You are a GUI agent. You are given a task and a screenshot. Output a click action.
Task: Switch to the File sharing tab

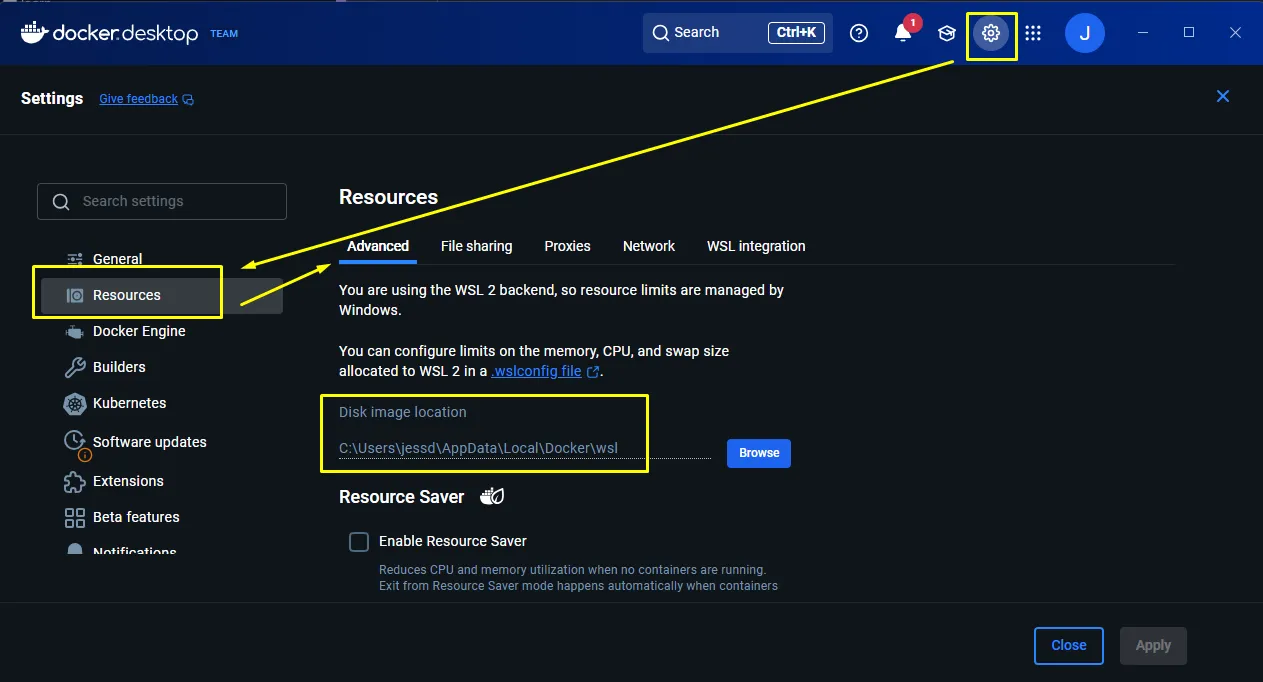click(x=476, y=246)
